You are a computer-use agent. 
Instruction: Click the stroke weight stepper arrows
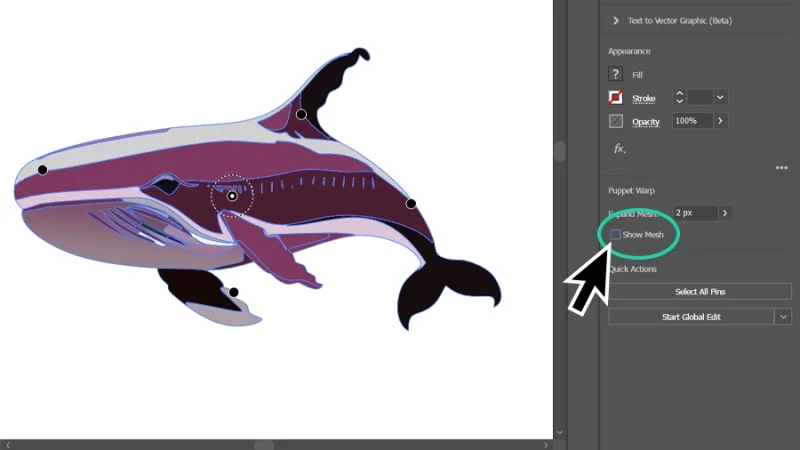click(x=680, y=97)
